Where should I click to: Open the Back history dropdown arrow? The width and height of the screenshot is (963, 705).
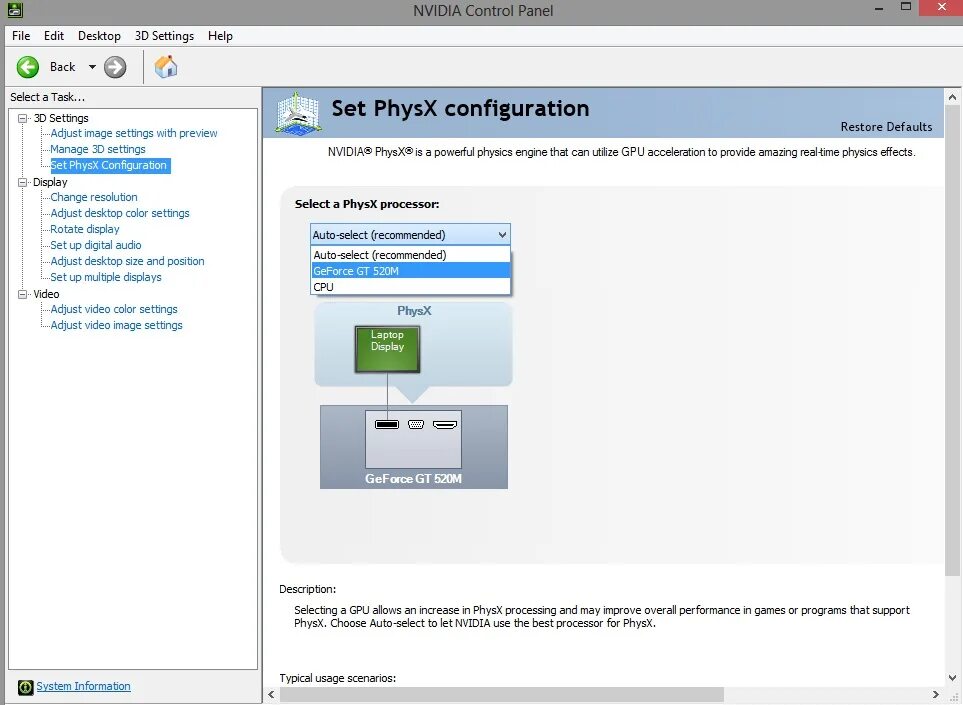[92, 67]
